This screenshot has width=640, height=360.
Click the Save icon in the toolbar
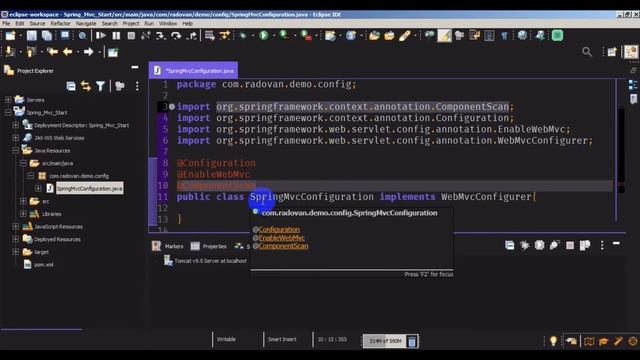[32, 36]
